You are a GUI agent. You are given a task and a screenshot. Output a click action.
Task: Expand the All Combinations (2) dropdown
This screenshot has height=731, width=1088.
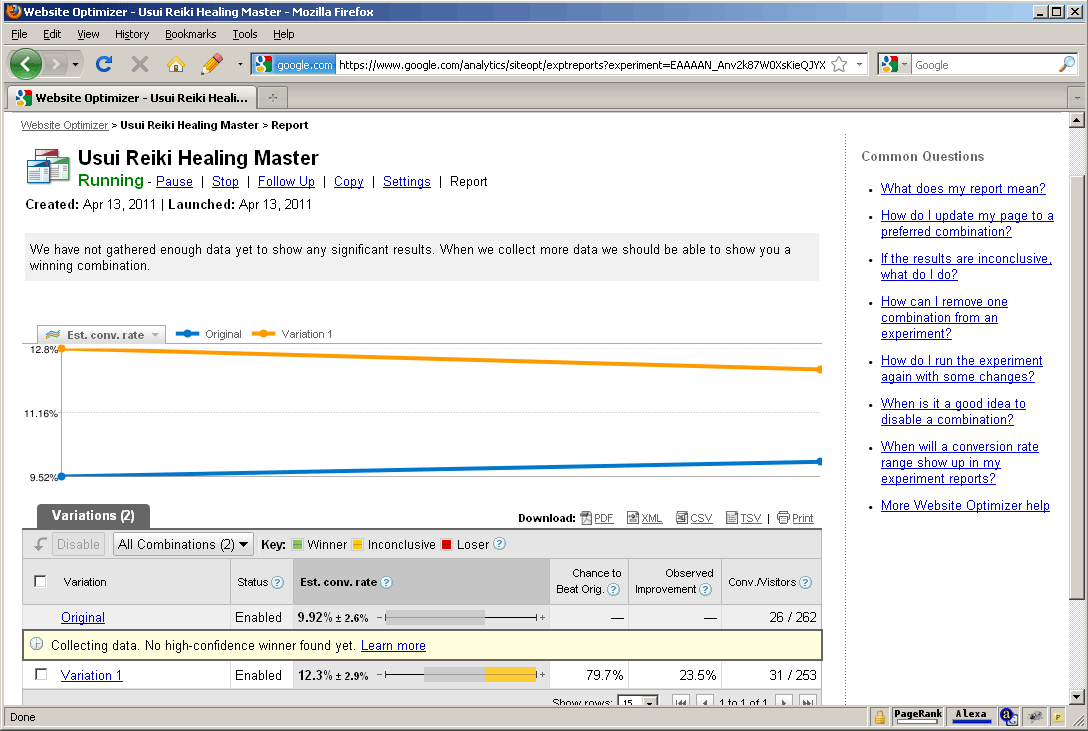(x=184, y=544)
